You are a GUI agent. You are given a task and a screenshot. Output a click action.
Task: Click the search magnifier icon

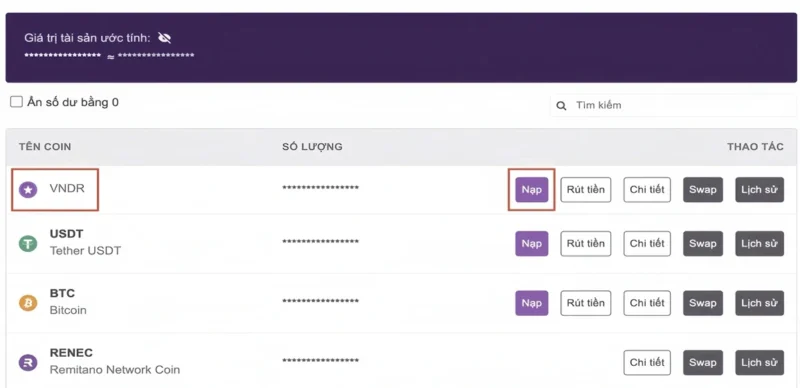pos(561,106)
